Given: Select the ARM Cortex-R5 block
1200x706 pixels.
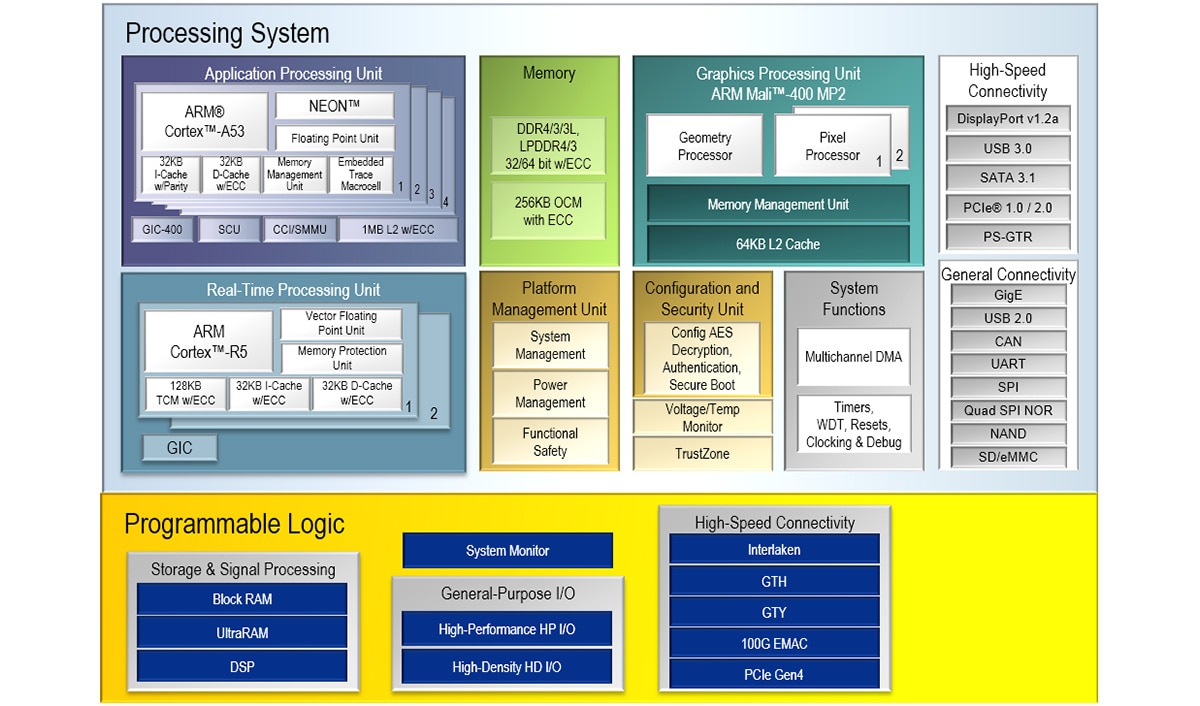Looking at the screenshot, I should (209, 341).
